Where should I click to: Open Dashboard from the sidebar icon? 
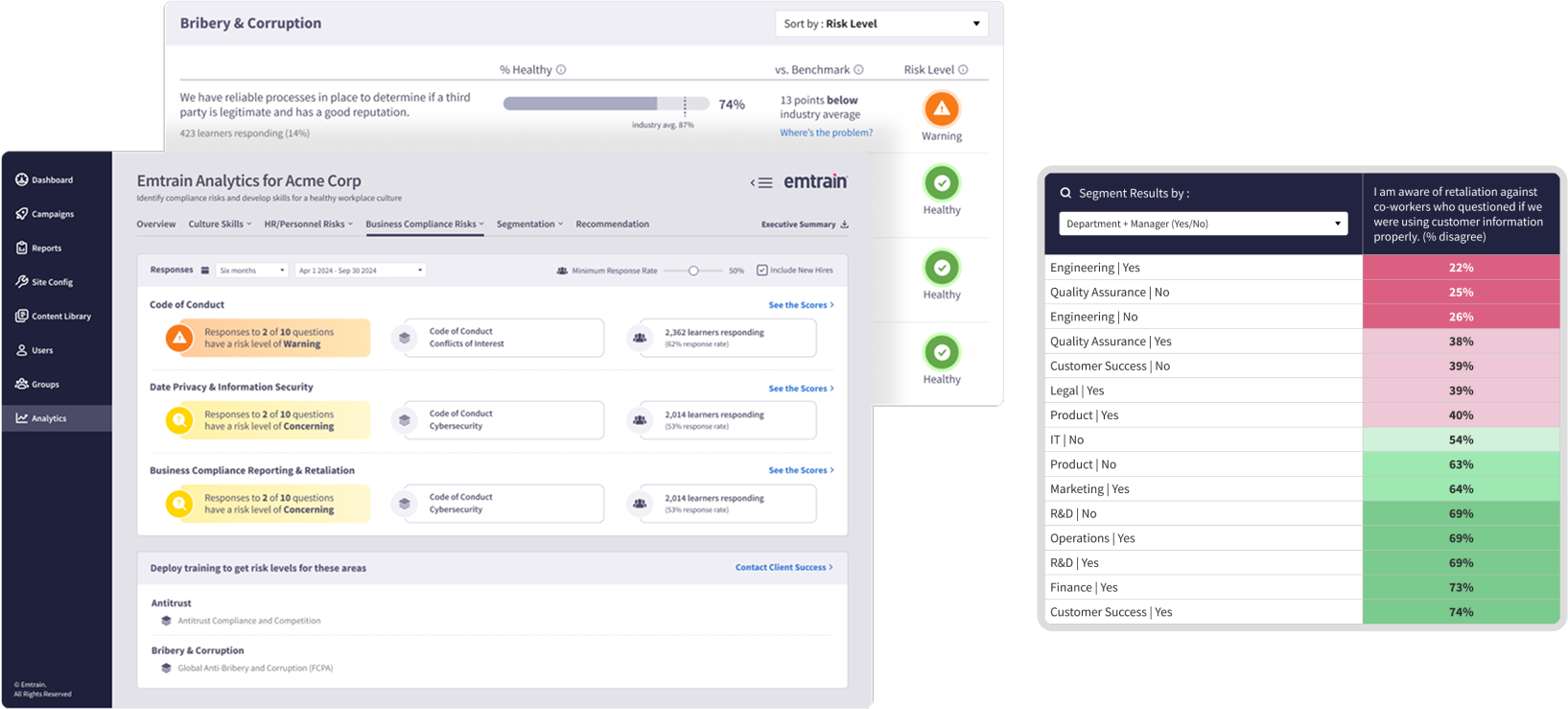tap(21, 179)
